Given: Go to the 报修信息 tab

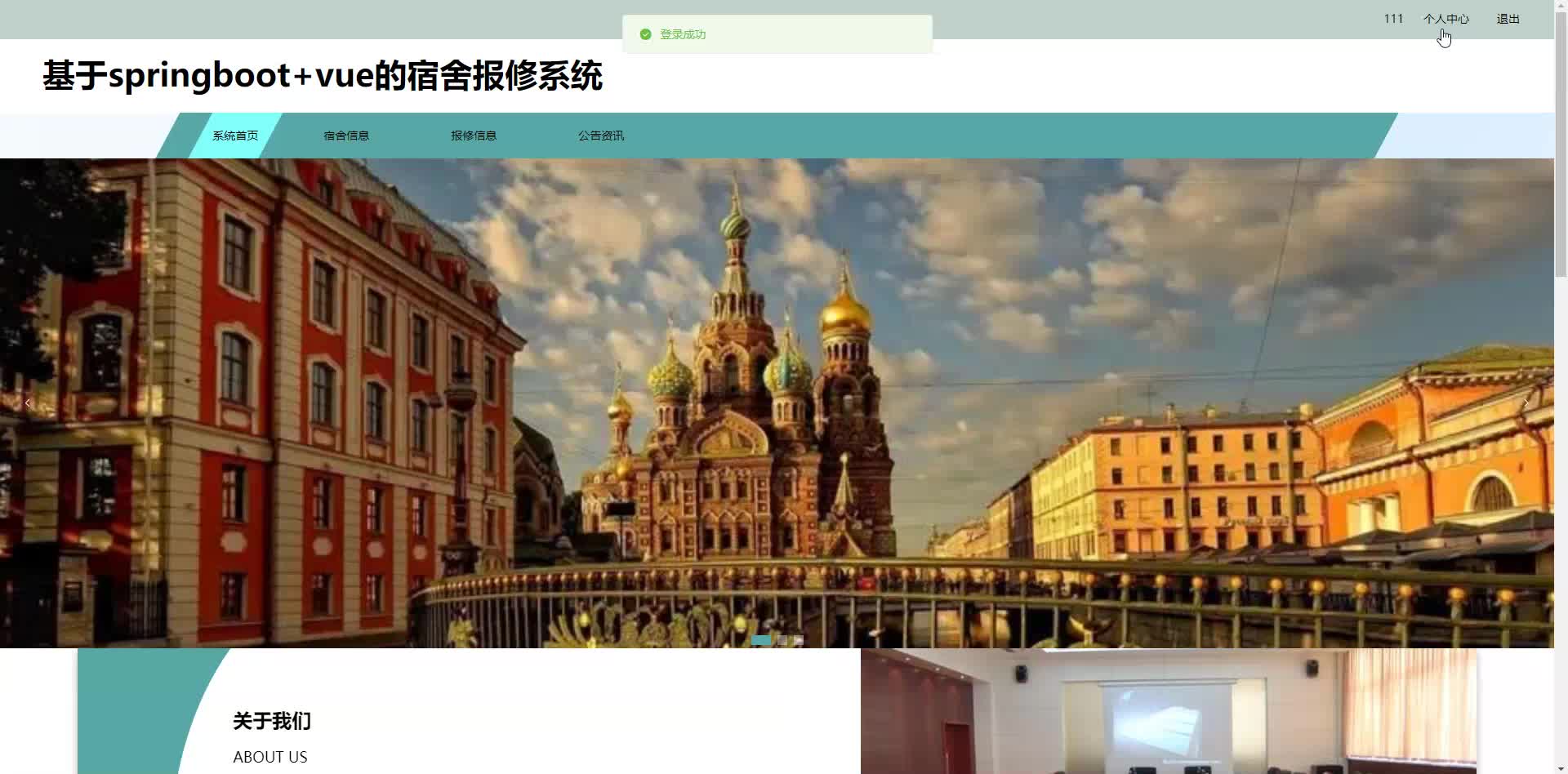Looking at the screenshot, I should [474, 136].
